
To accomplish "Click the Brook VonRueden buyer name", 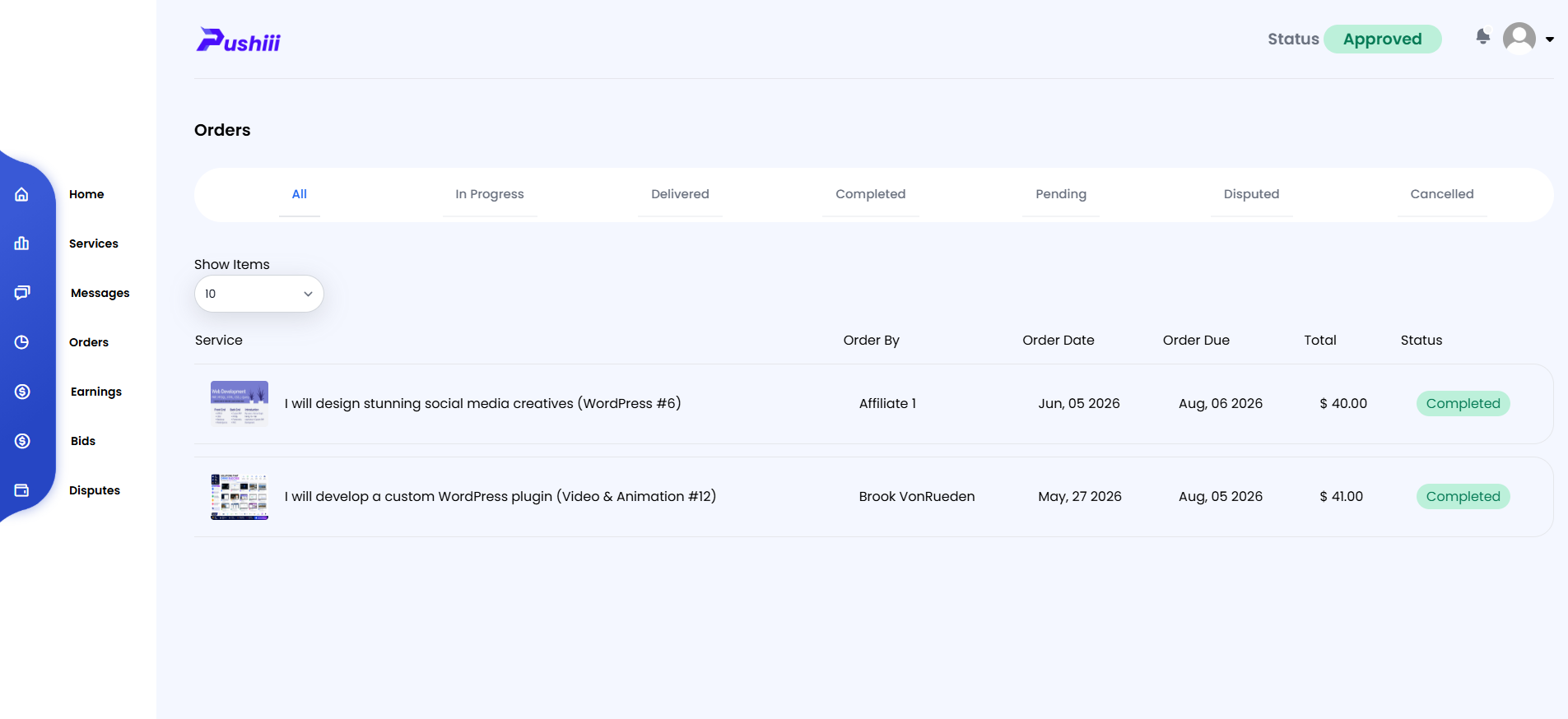I will coord(917,497).
